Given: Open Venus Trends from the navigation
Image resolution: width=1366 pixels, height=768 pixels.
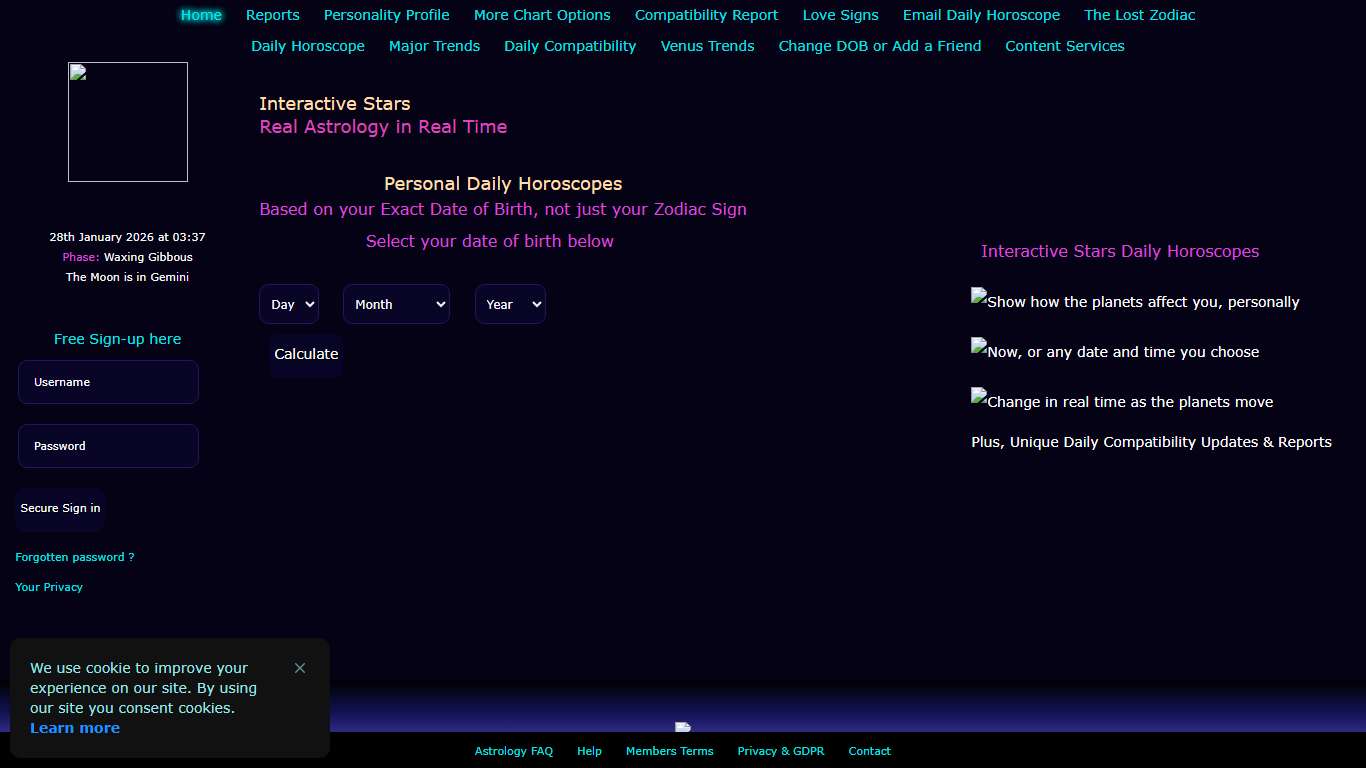Looking at the screenshot, I should [707, 46].
